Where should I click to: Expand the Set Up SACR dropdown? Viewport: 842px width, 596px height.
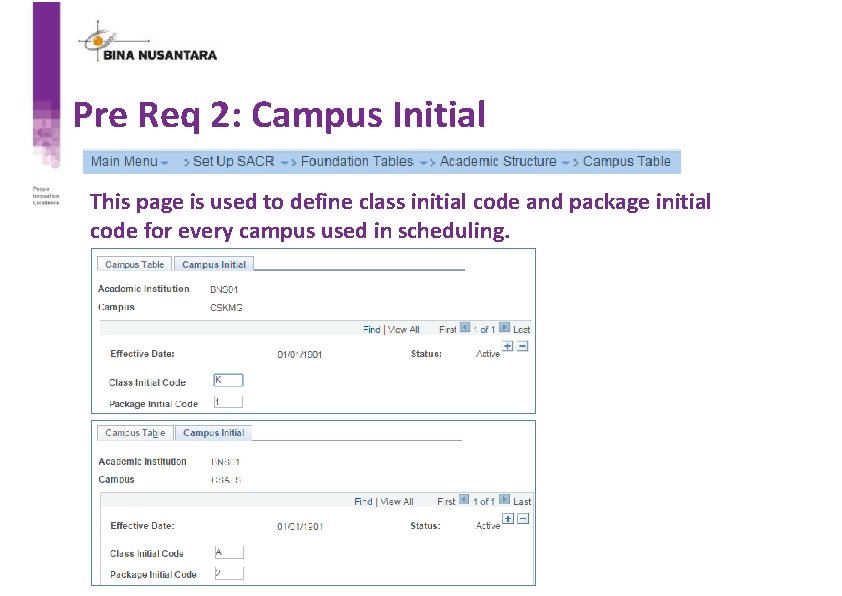point(237,161)
